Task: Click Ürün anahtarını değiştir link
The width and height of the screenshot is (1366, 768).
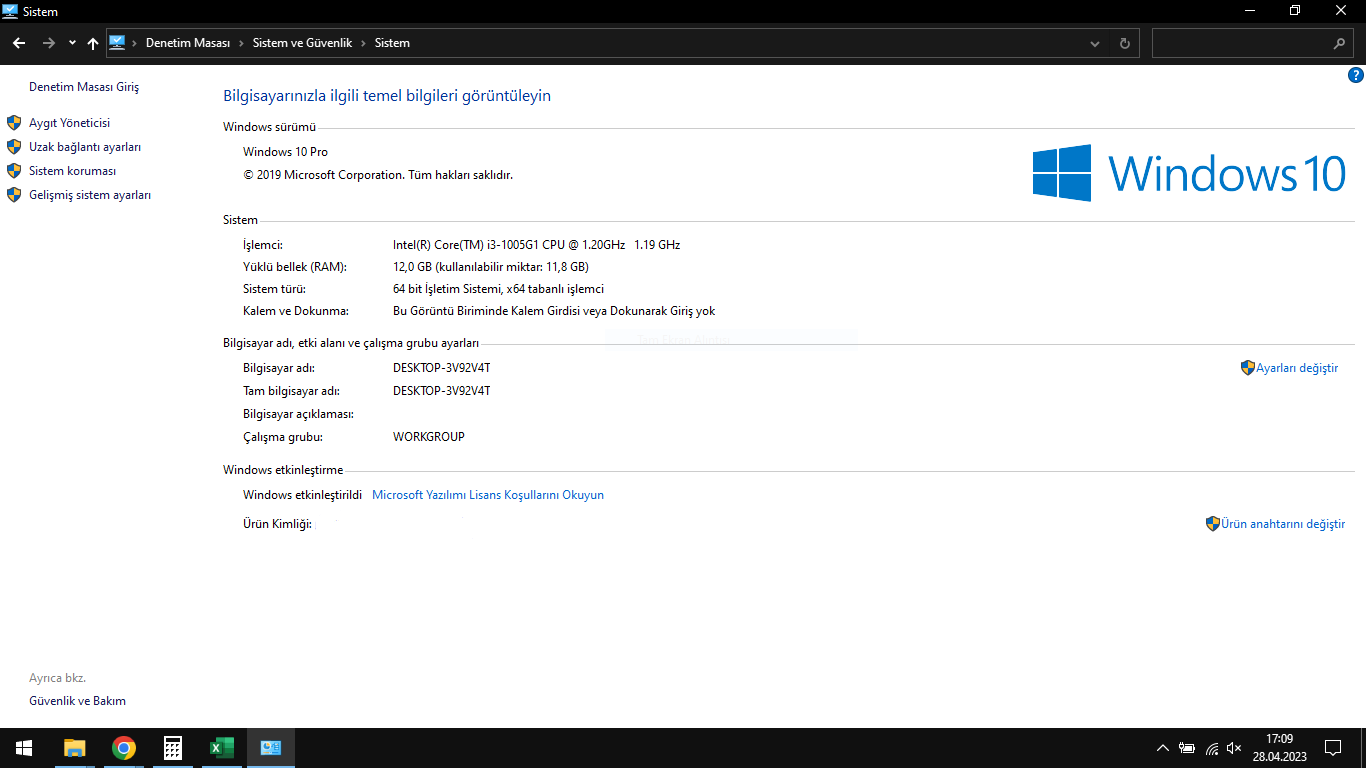Action: (x=1283, y=524)
